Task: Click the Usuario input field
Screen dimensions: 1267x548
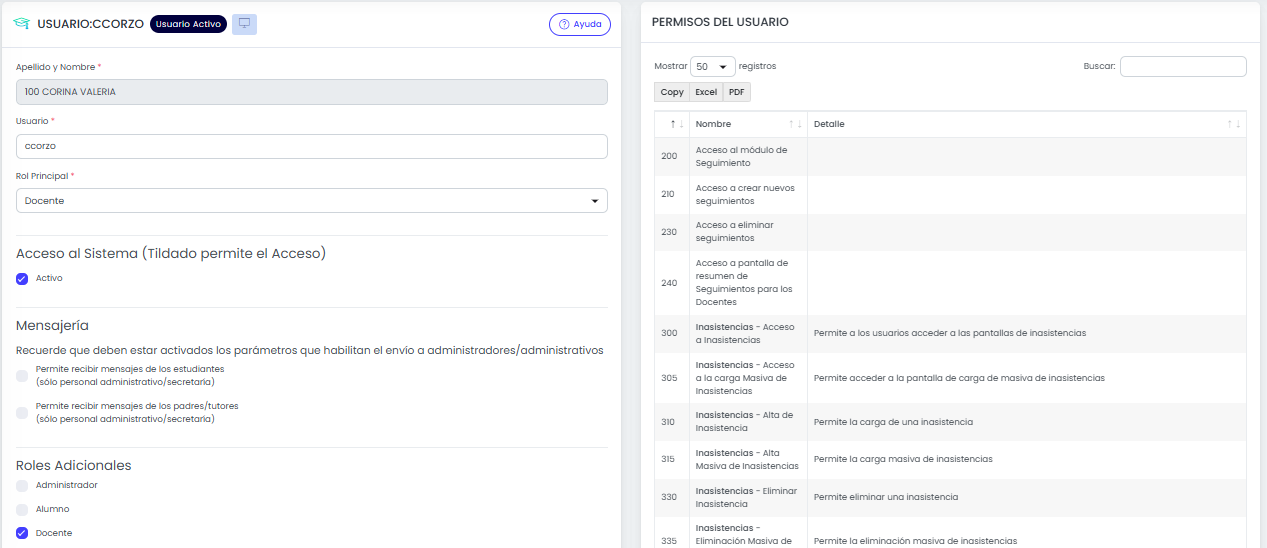Action: tap(312, 146)
